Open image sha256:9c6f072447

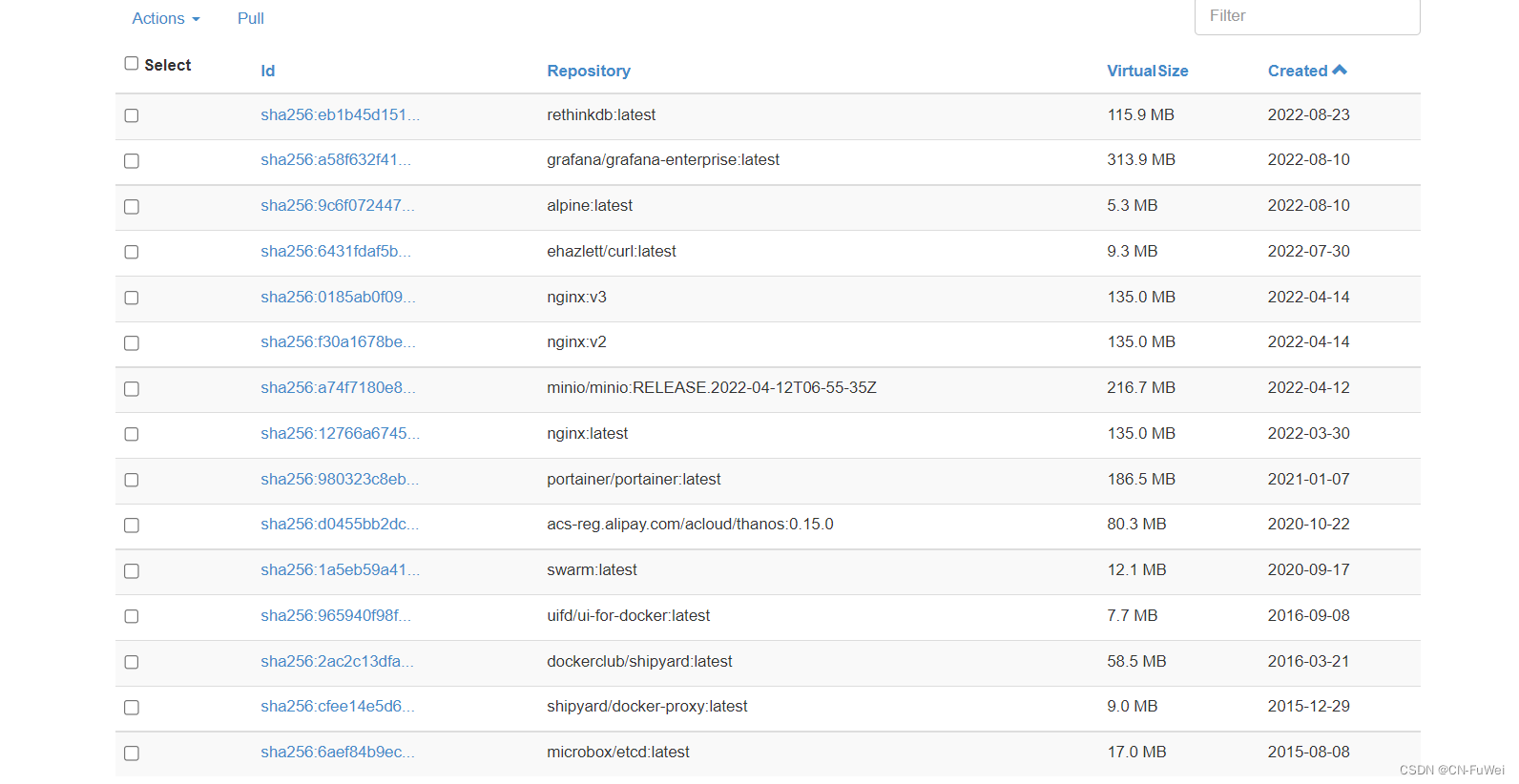tap(338, 205)
